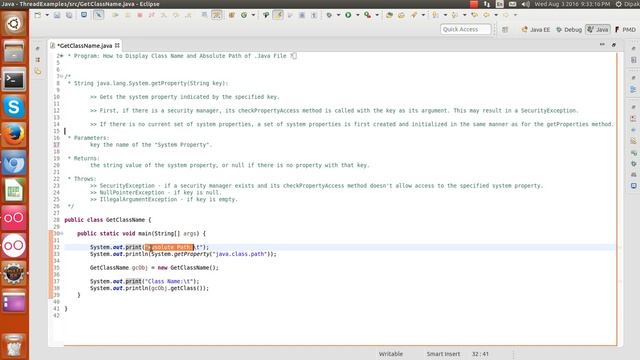Switch to the PMD perspective
The height and width of the screenshot is (360, 640).
pos(625,29)
